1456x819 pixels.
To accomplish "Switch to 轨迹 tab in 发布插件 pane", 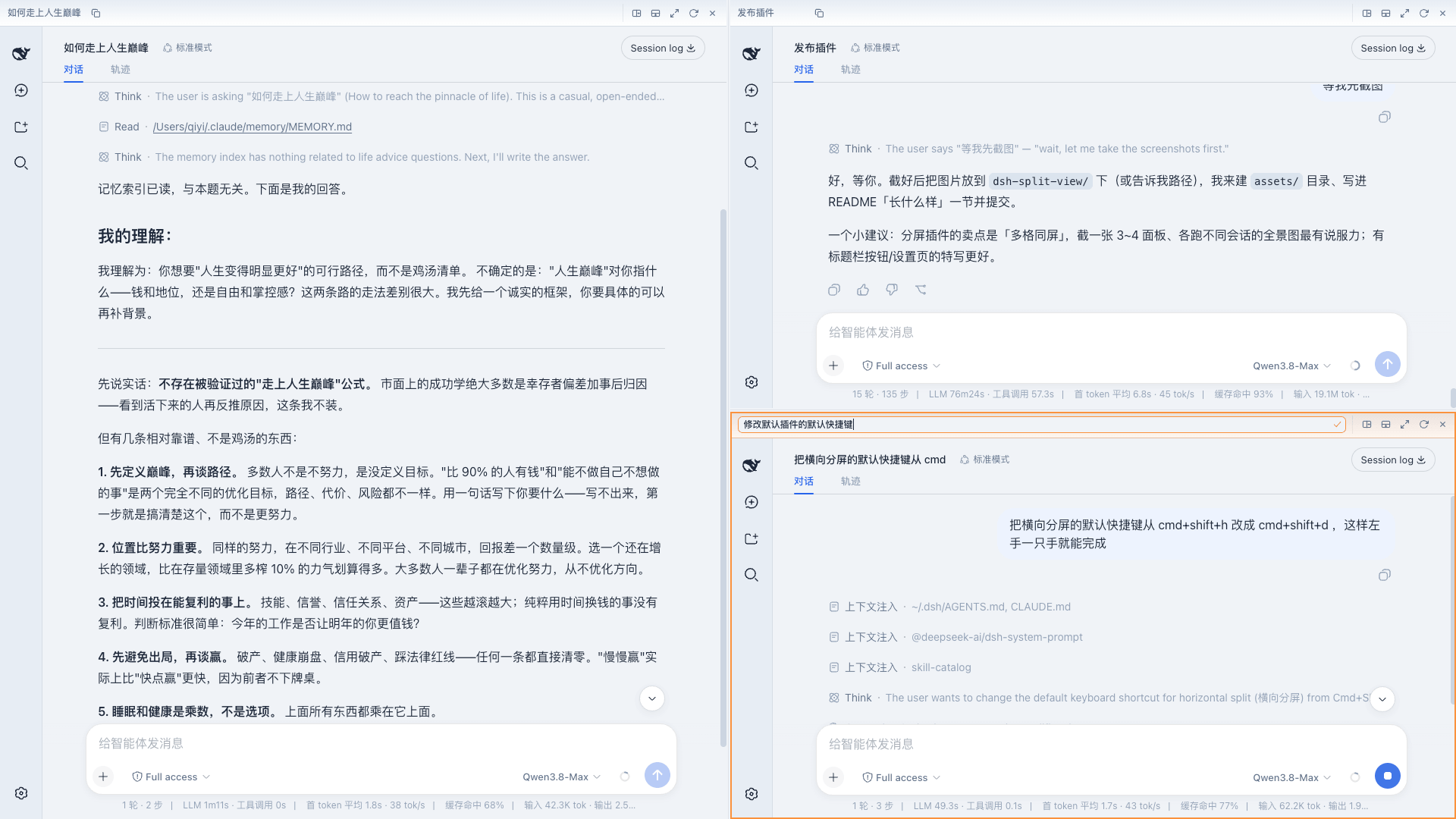I will pyautogui.click(x=851, y=69).
